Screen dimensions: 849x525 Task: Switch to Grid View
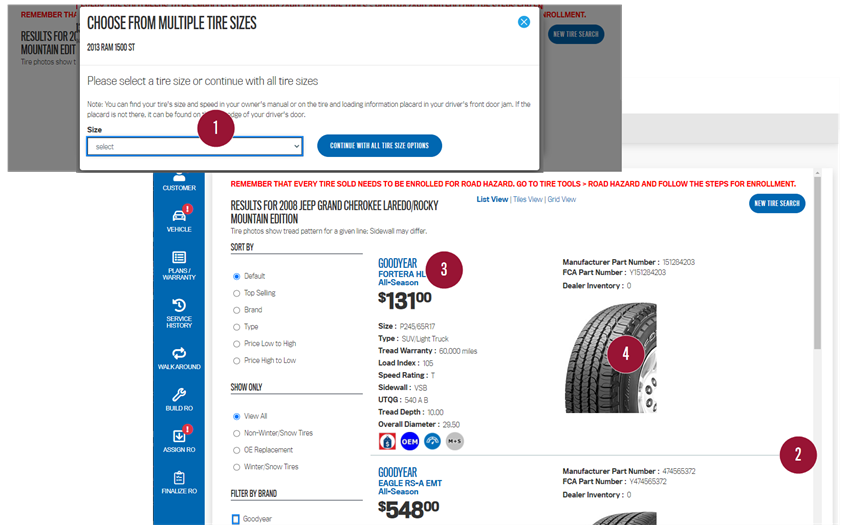(x=561, y=199)
